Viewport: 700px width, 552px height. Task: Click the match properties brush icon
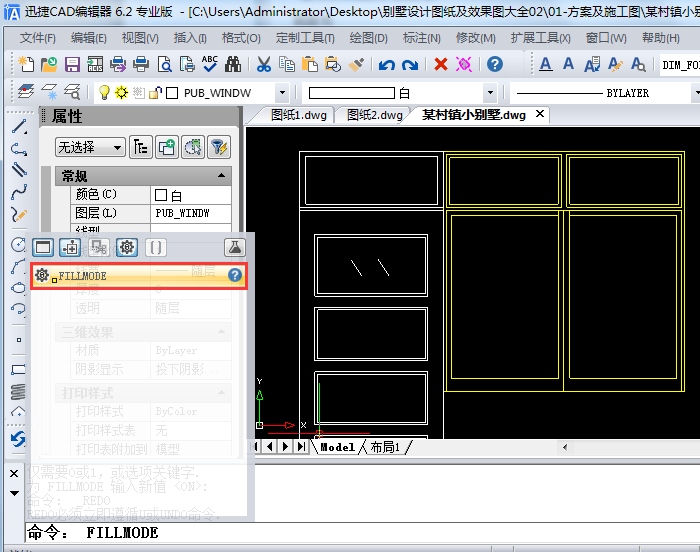coord(356,65)
